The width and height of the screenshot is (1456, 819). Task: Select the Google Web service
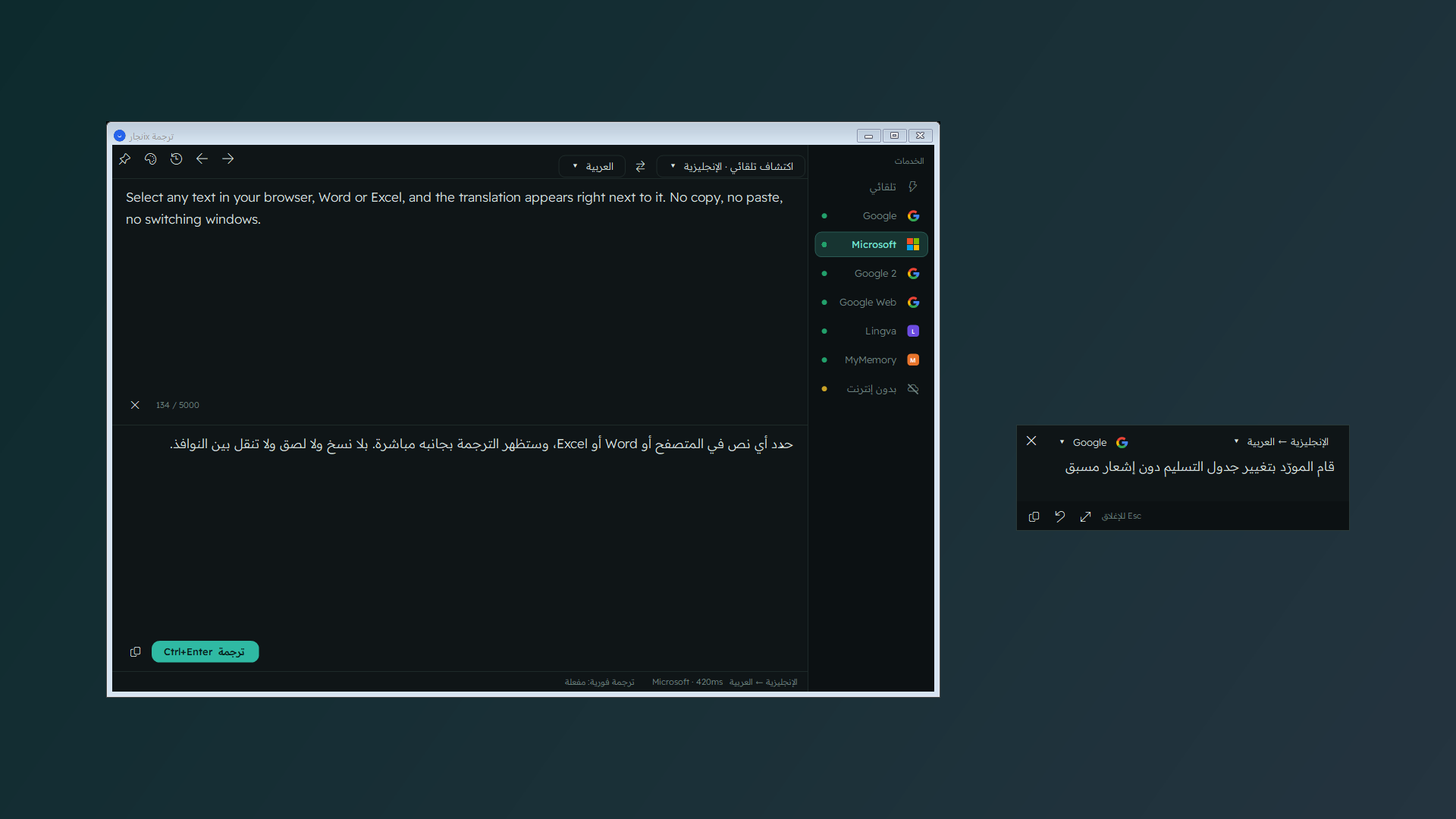click(x=871, y=303)
